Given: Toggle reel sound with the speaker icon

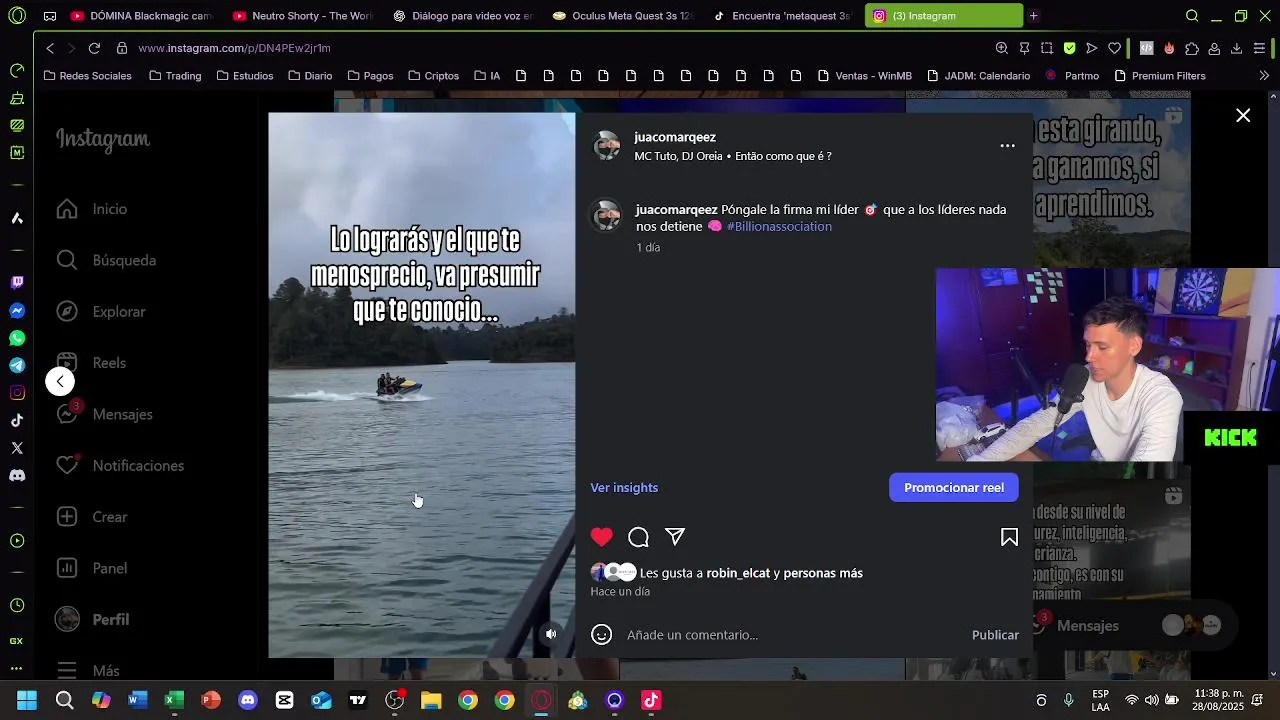Looking at the screenshot, I should pyautogui.click(x=550, y=634).
